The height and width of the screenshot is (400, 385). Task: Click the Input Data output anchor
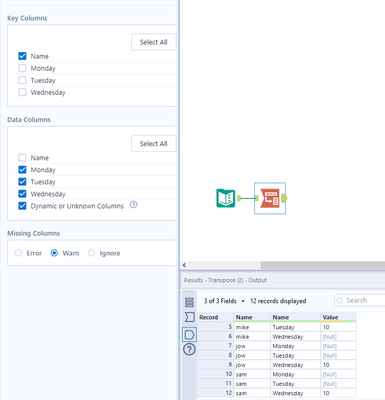[x=239, y=198]
